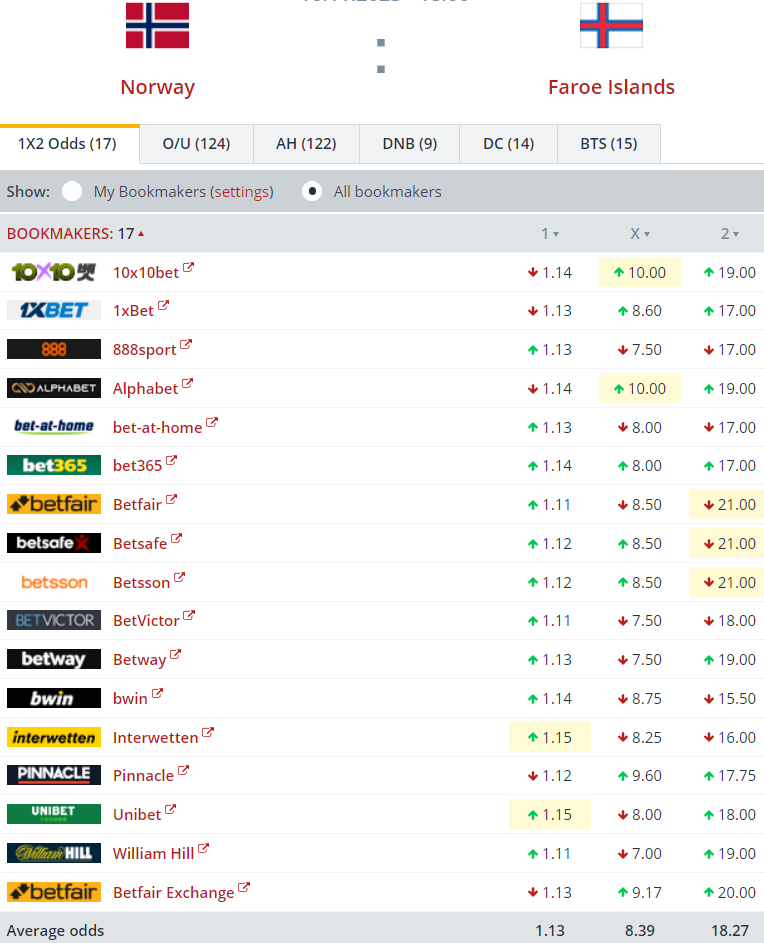The width and height of the screenshot is (764, 943).
Task: Switch to the O/U (124) tab
Action: point(196,144)
